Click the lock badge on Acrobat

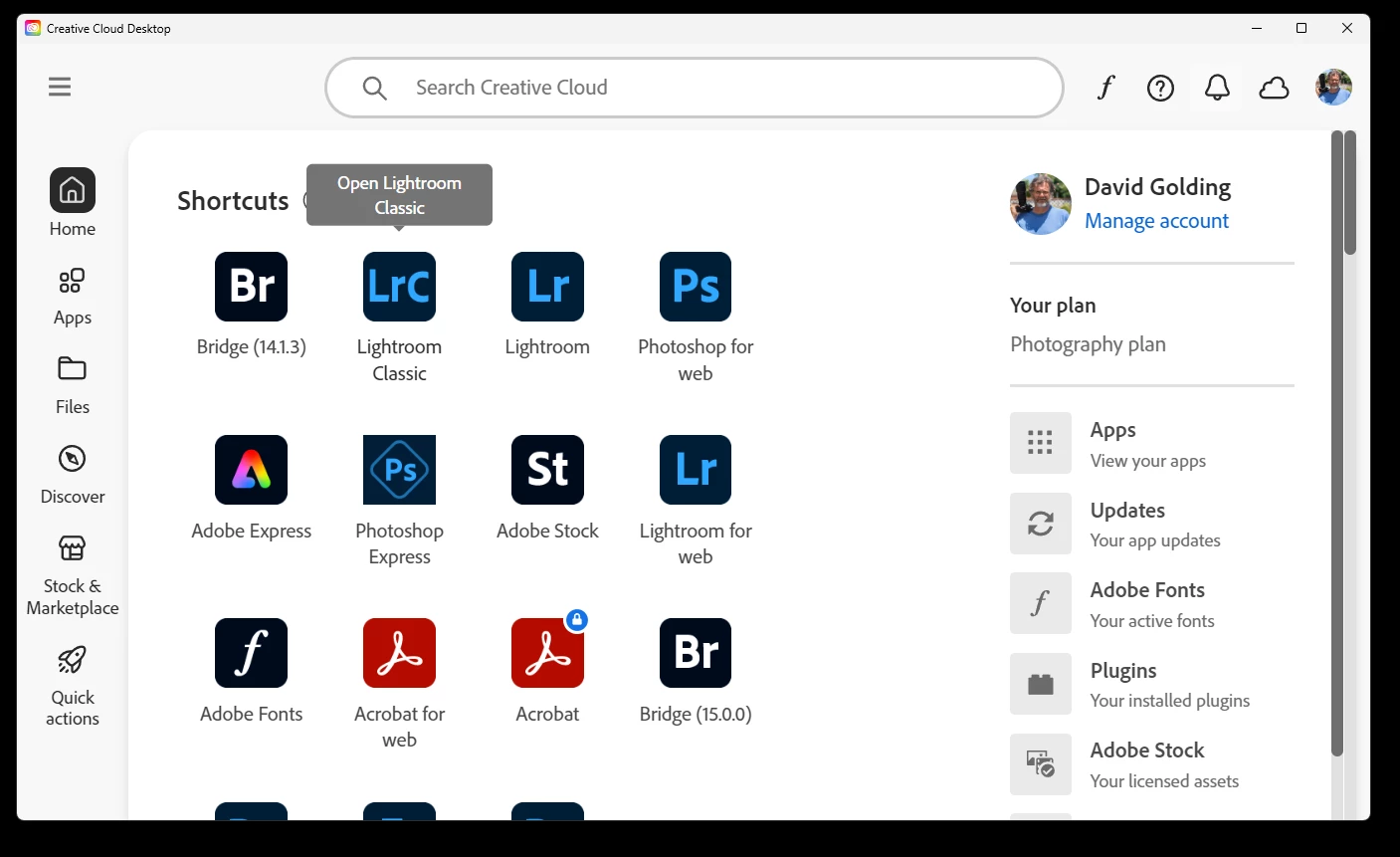click(x=577, y=620)
